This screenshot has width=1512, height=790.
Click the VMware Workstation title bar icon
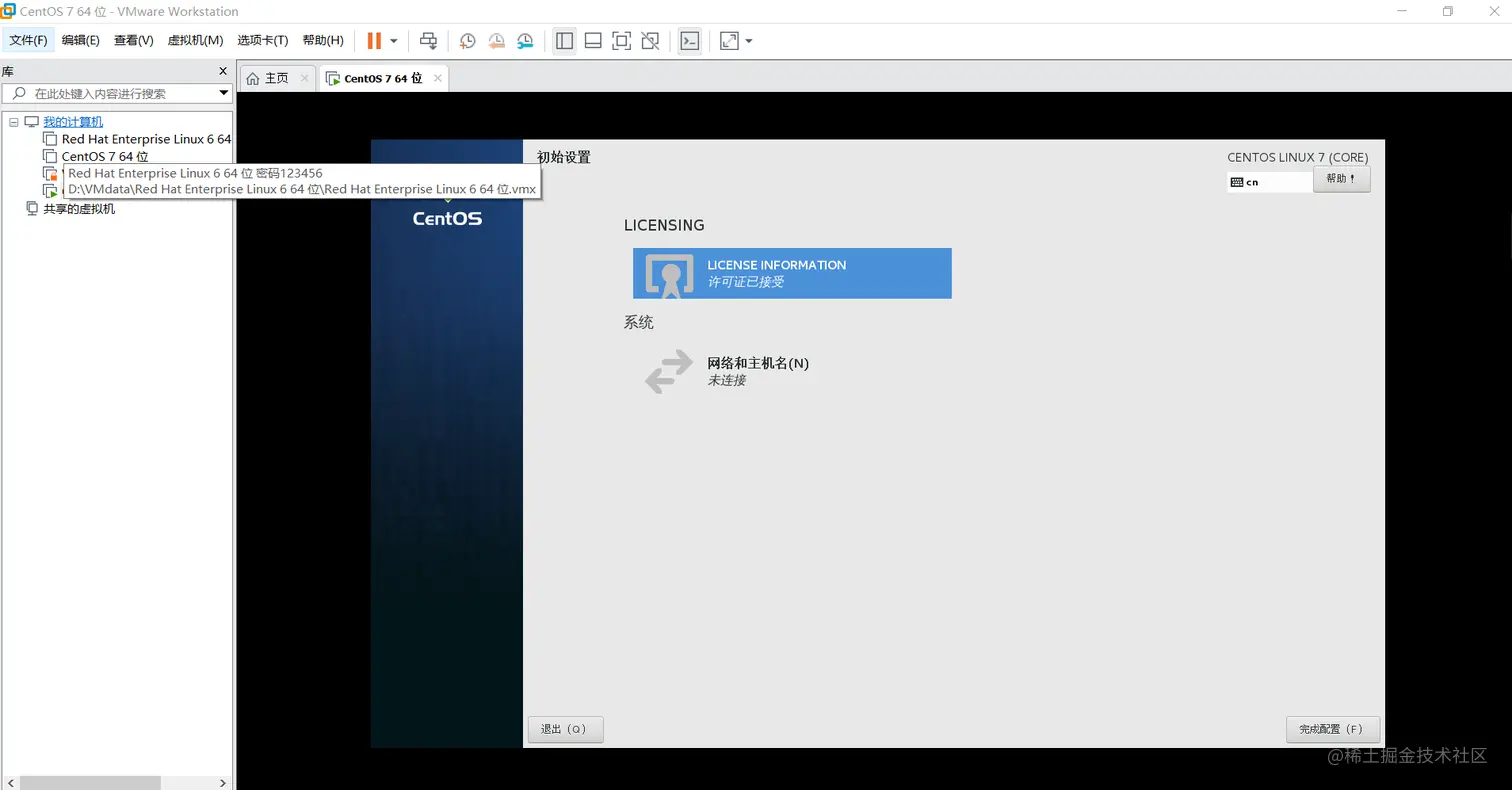8,11
